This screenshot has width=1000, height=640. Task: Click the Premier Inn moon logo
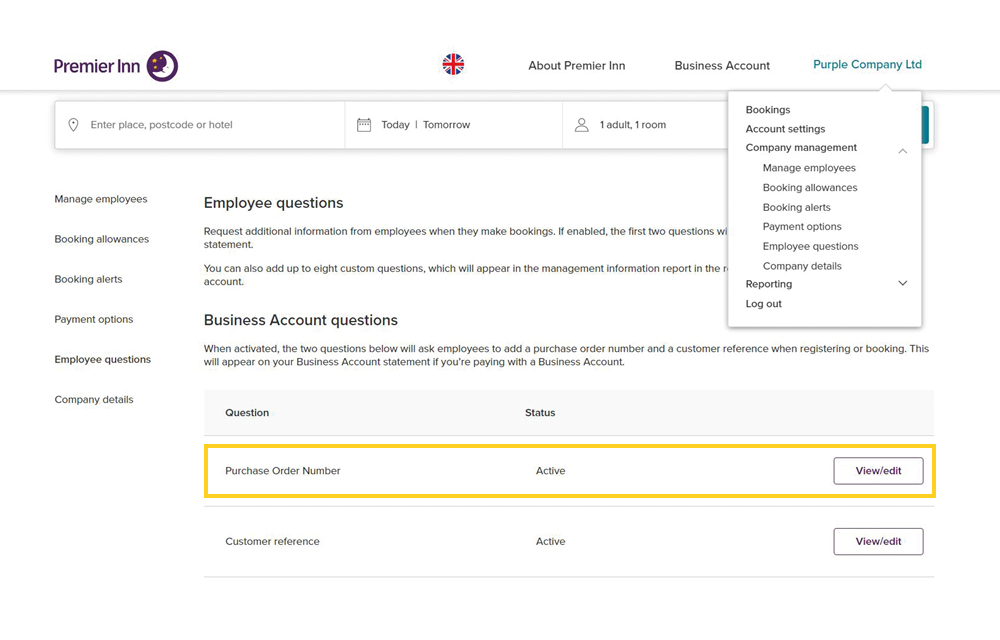[x=163, y=66]
